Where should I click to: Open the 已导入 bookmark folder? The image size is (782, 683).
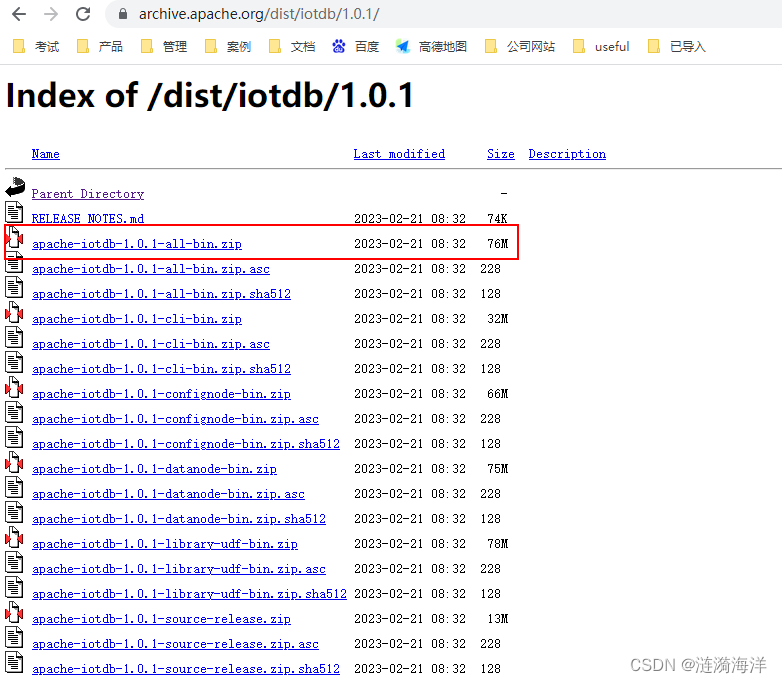point(677,46)
